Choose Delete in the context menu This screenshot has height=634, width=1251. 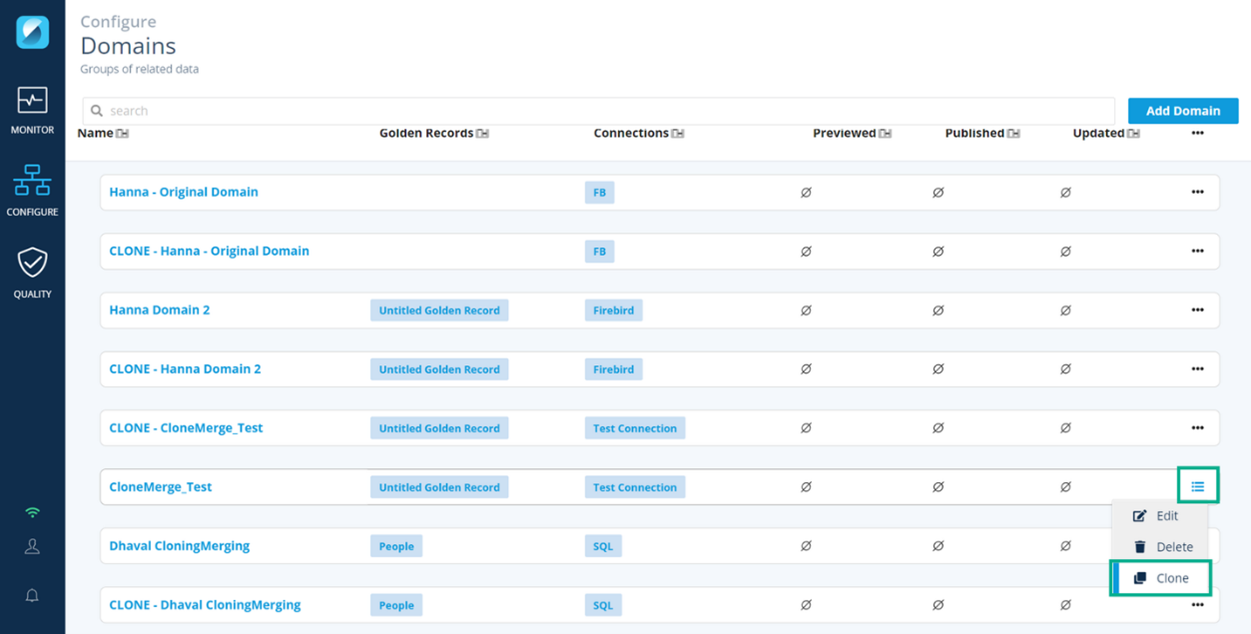tap(1162, 547)
